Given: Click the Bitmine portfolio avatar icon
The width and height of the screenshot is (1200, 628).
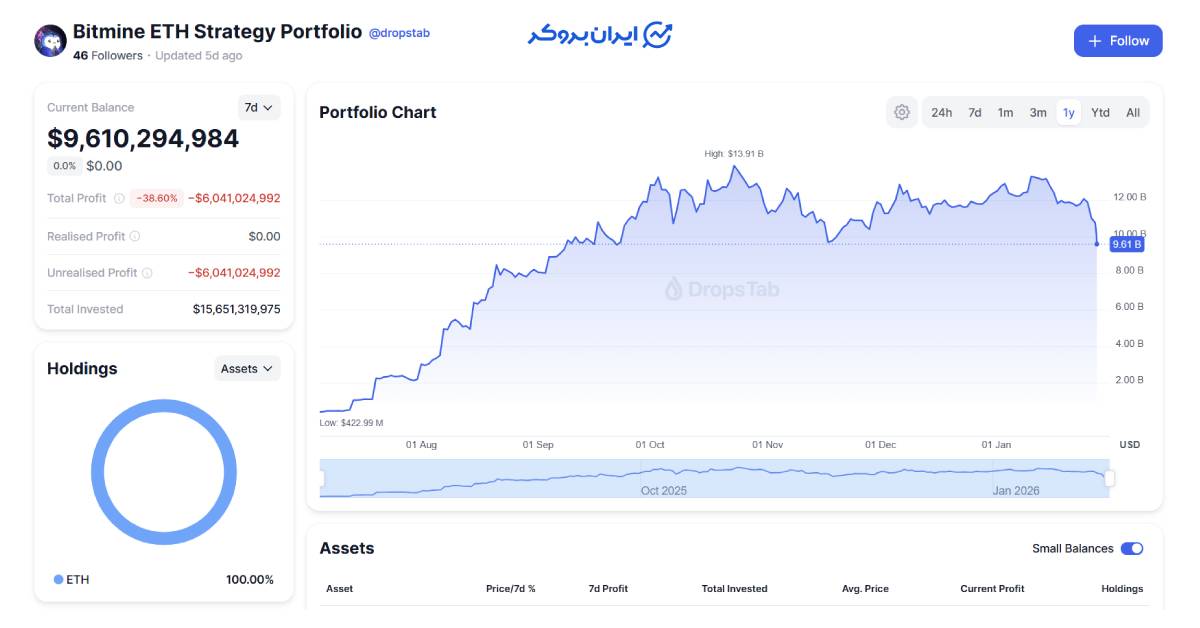Looking at the screenshot, I should pyautogui.click(x=49, y=40).
